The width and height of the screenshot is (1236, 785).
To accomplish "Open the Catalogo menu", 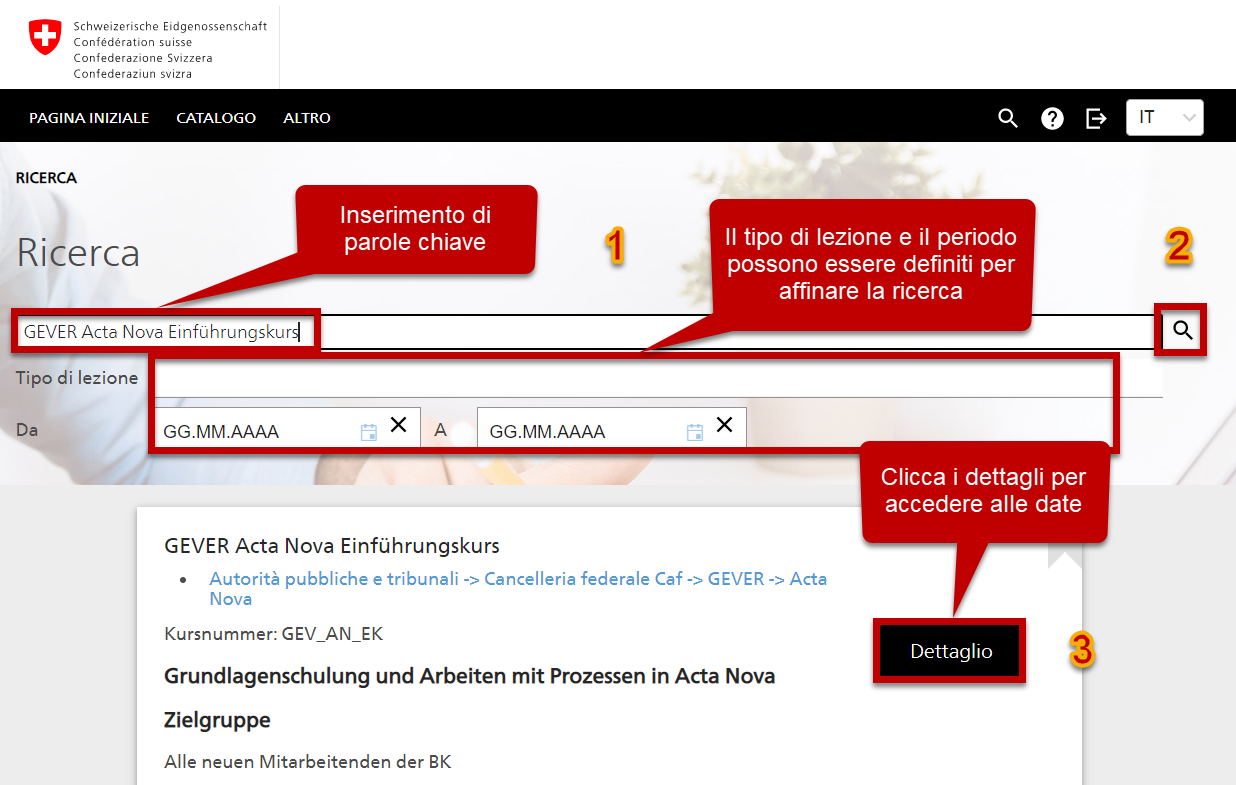I will tap(216, 118).
